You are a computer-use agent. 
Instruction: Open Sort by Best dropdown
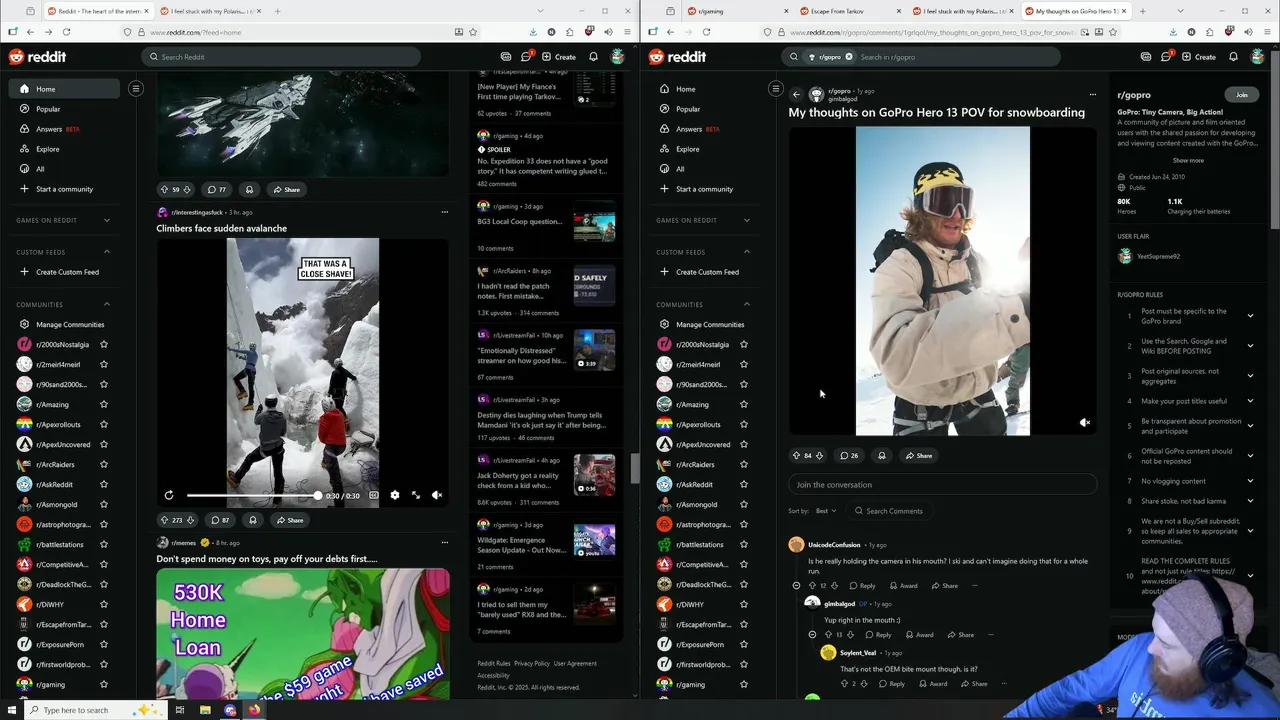pyautogui.click(x=825, y=511)
